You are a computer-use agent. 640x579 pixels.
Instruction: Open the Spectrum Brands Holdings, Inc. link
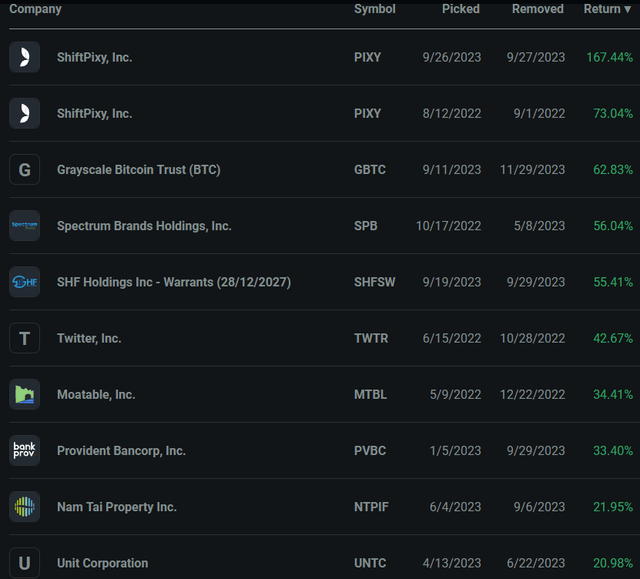tap(144, 226)
